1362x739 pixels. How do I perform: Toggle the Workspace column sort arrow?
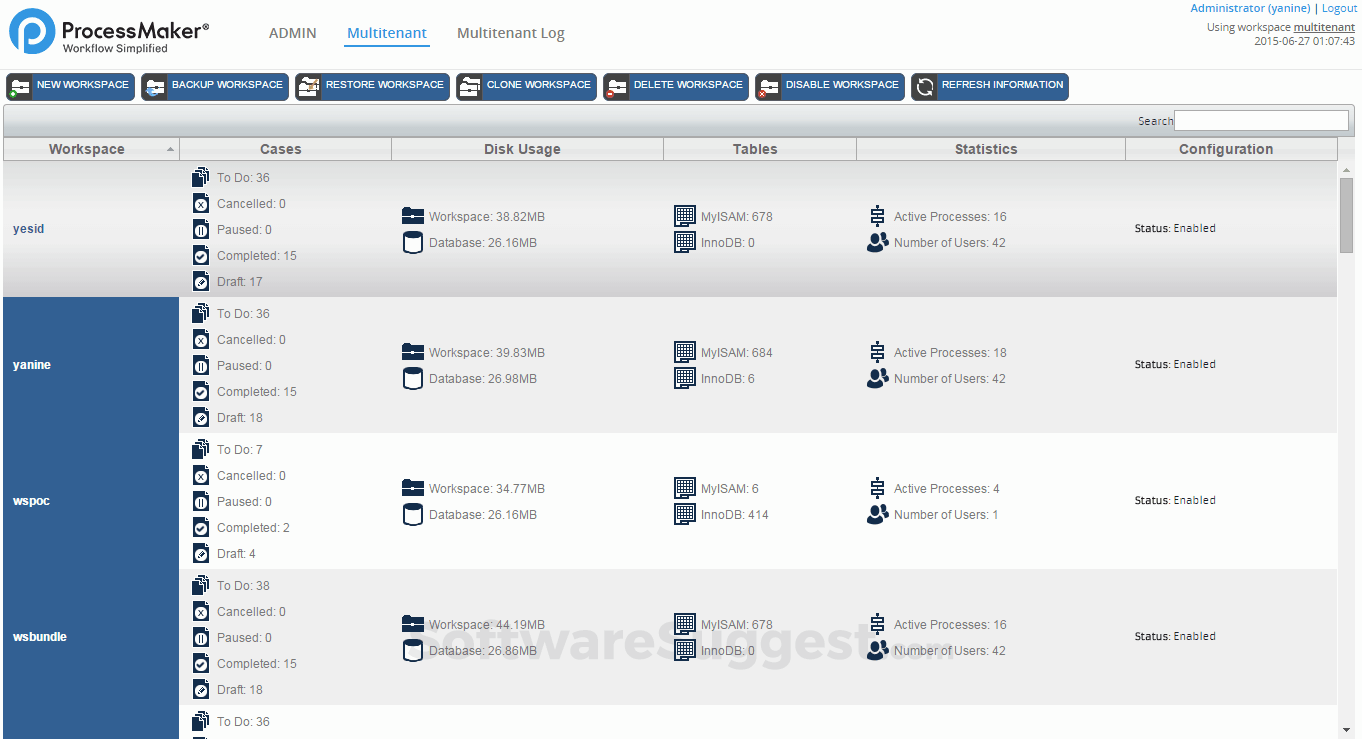[x=170, y=148]
